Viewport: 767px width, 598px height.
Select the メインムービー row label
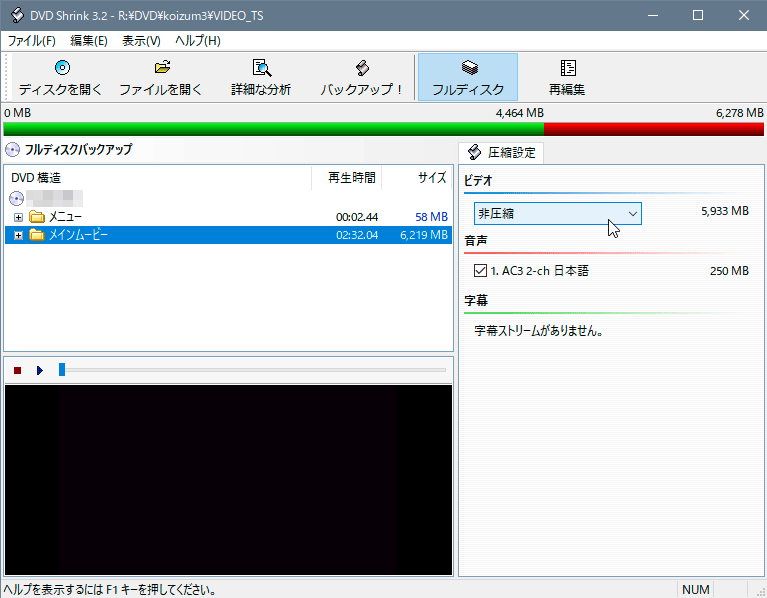(x=78, y=235)
